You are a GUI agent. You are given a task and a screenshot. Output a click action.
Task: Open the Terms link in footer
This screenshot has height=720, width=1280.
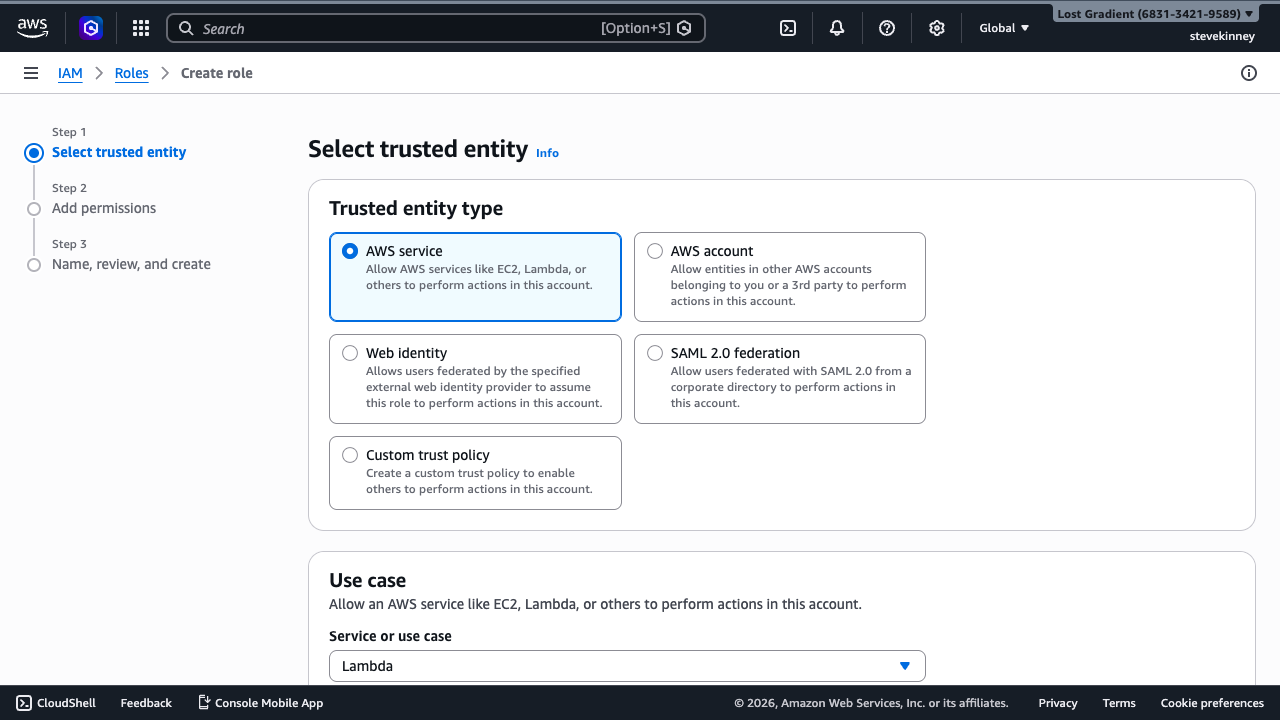[x=1119, y=703]
